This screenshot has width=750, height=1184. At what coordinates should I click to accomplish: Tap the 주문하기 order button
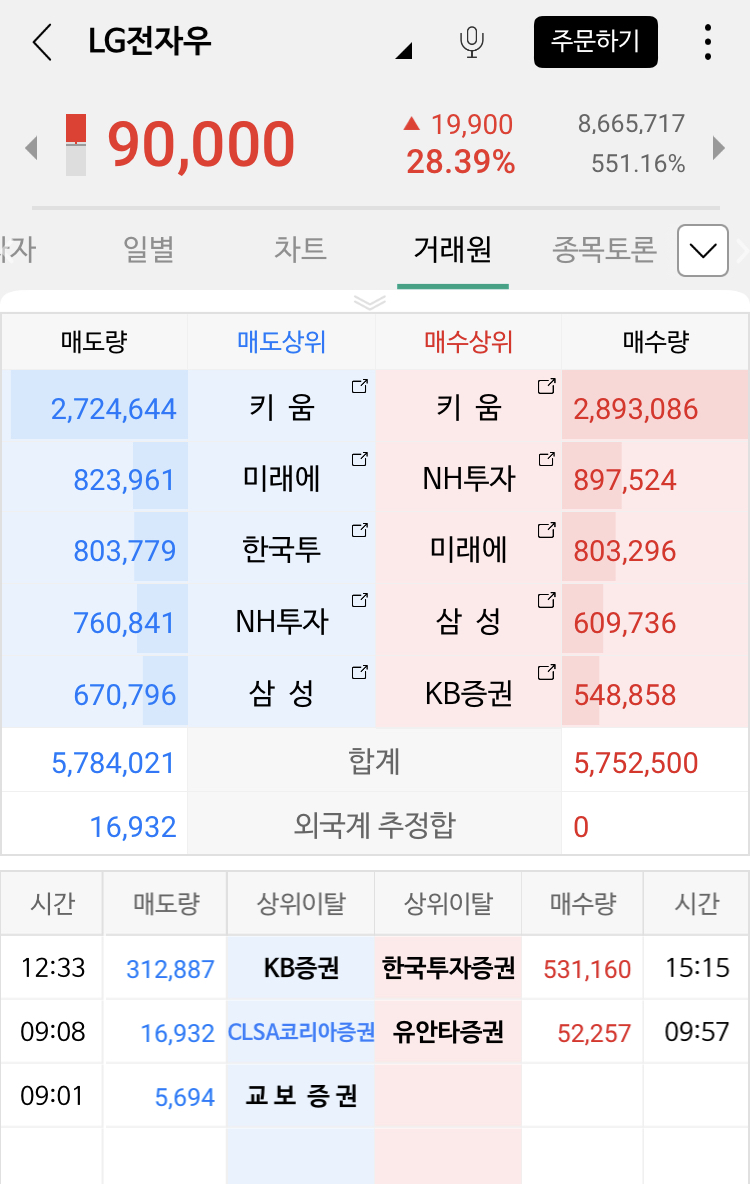[595, 42]
